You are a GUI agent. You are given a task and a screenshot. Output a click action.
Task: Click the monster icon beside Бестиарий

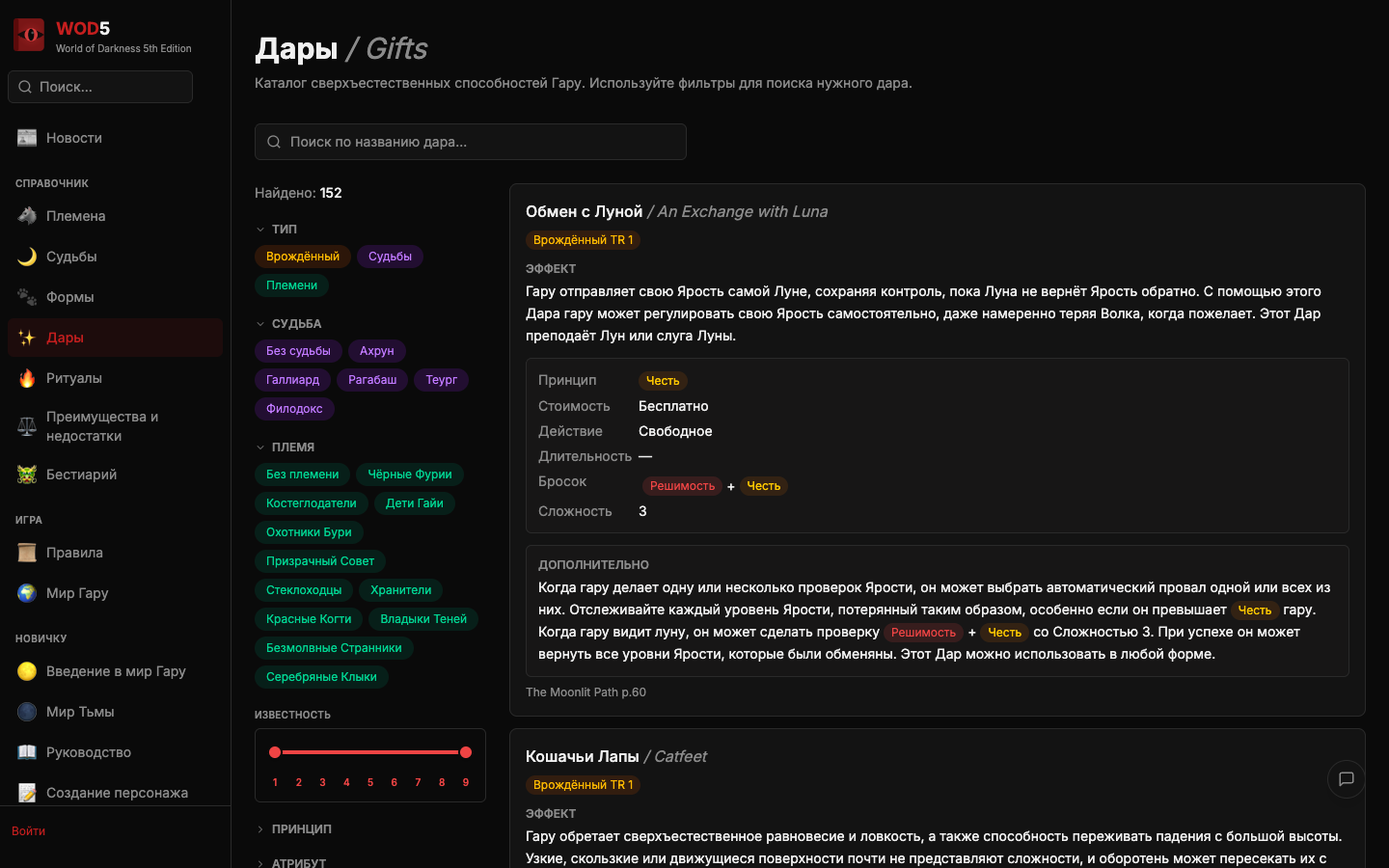coord(27,475)
